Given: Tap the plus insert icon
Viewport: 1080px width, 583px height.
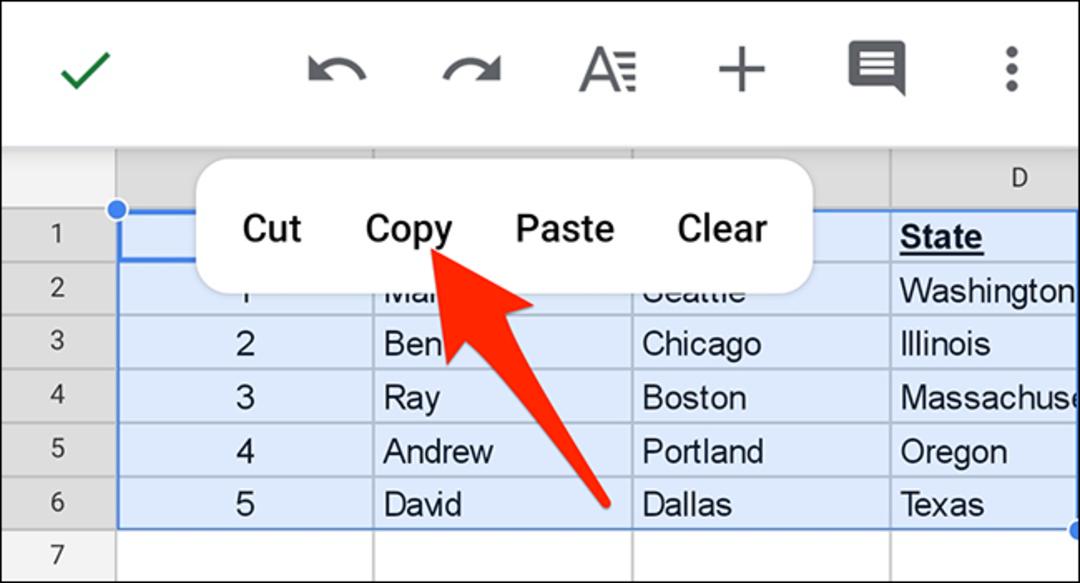Looking at the screenshot, I should (742, 70).
